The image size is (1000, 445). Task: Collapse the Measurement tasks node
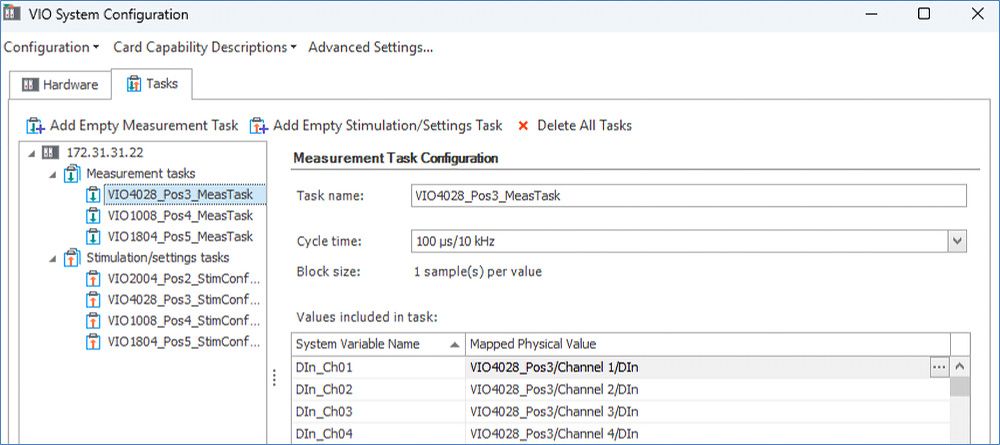tap(53, 174)
